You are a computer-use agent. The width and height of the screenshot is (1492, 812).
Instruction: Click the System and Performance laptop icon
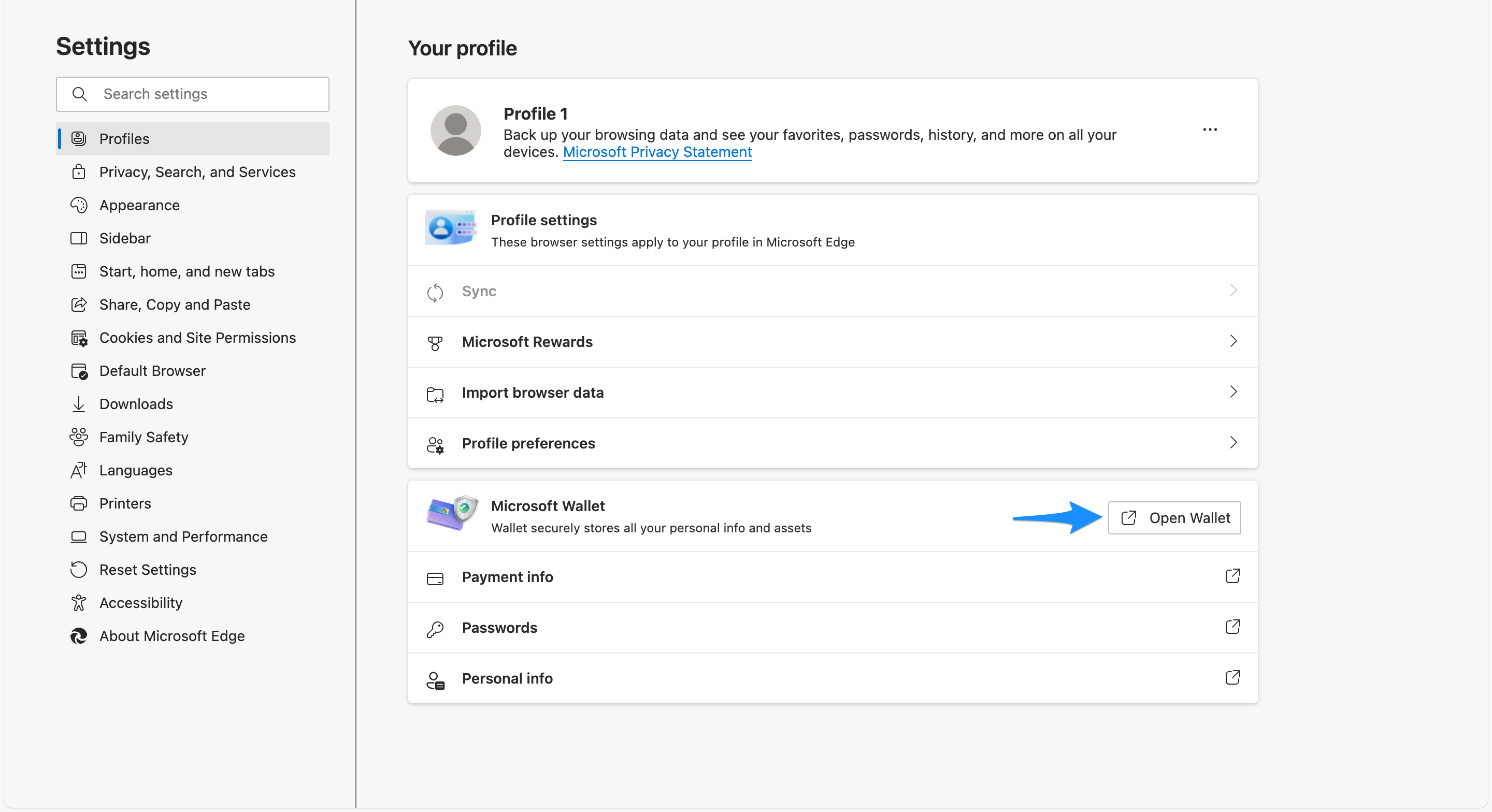[x=79, y=537]
